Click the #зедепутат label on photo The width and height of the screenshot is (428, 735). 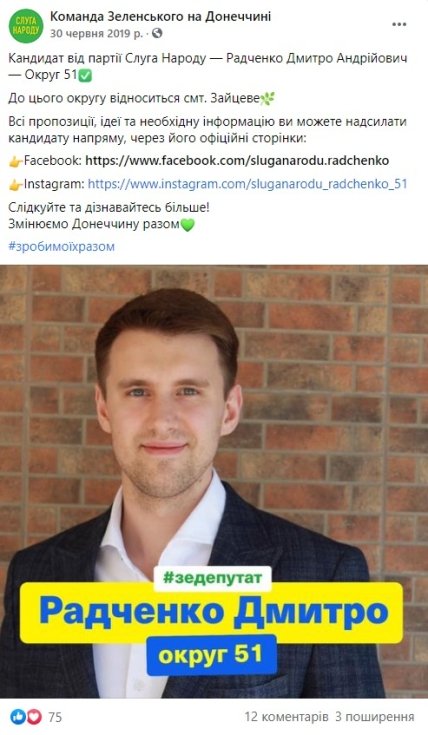click(x=213, y=578)
